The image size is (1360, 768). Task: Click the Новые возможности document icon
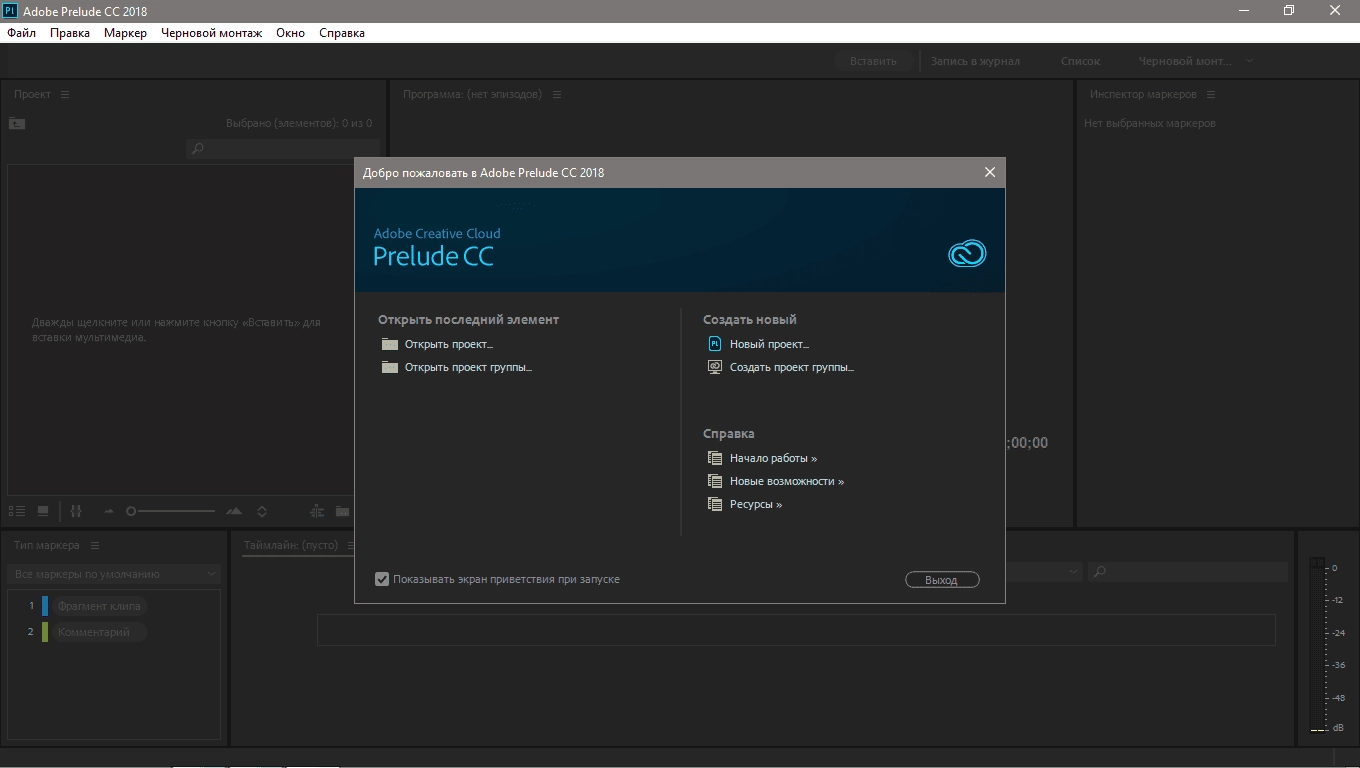(714, 481)
